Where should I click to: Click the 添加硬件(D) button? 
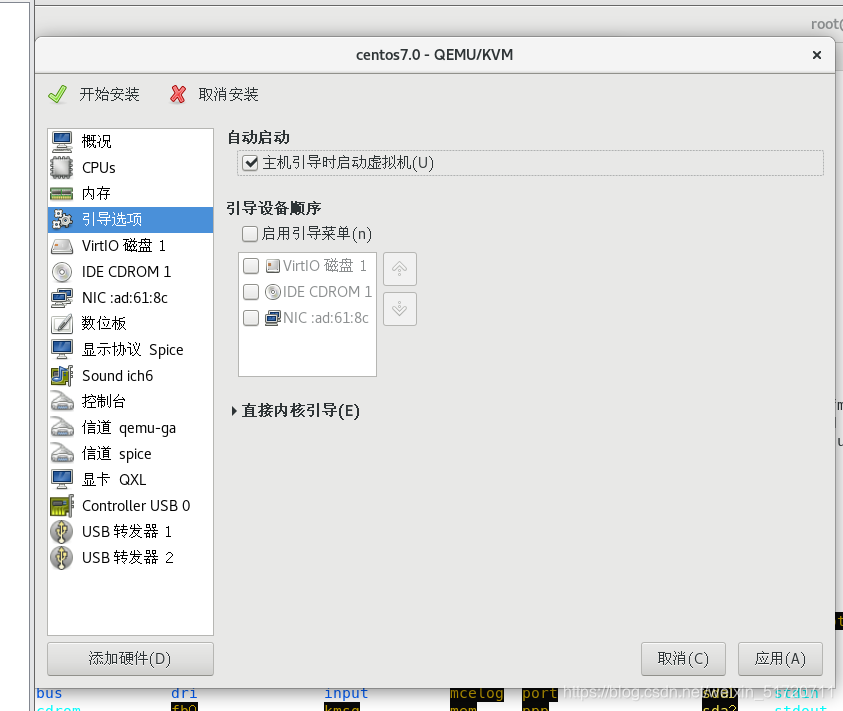pos(130,659)
